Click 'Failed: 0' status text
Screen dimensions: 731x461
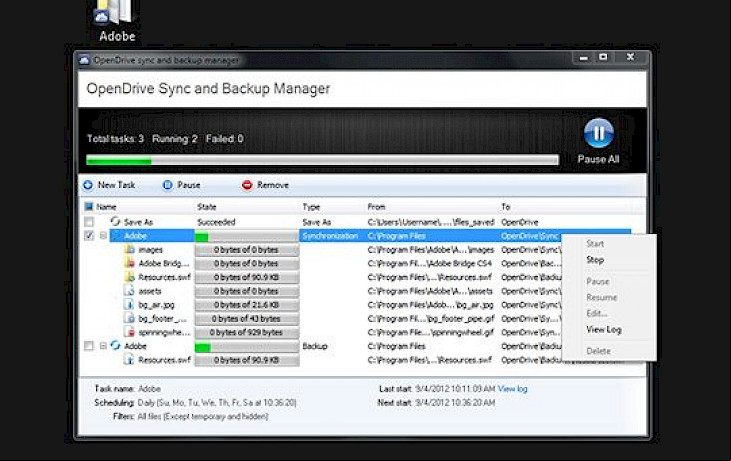point(224,138)
